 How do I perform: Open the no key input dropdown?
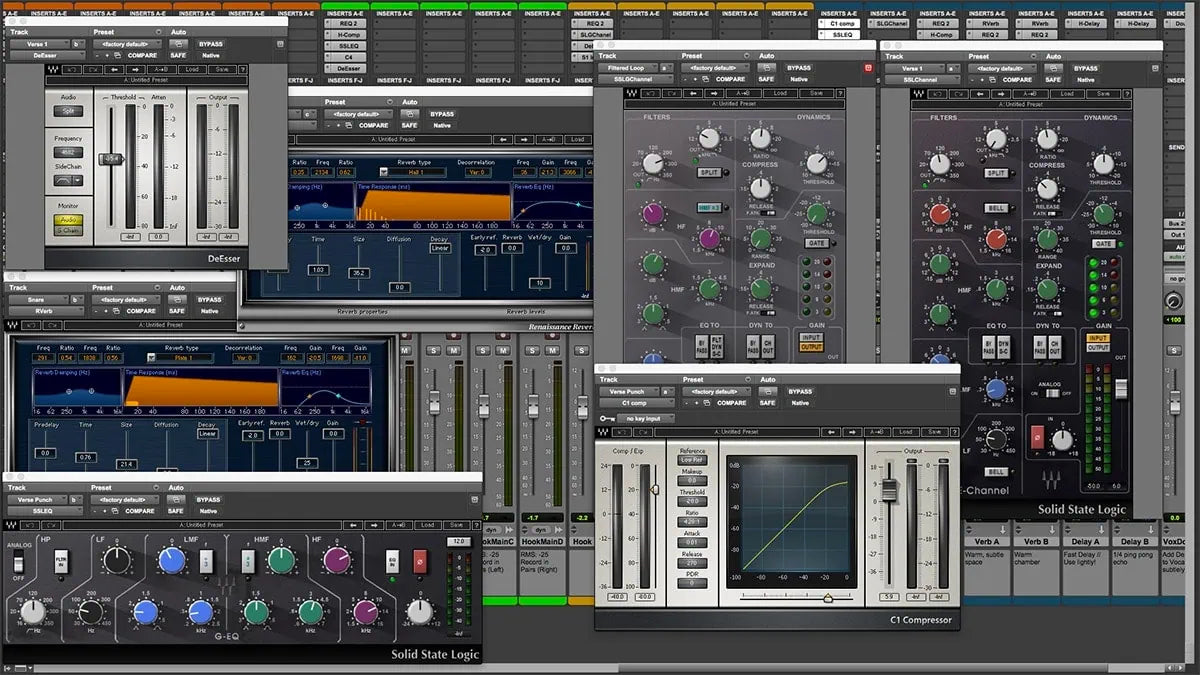[647, 418]
